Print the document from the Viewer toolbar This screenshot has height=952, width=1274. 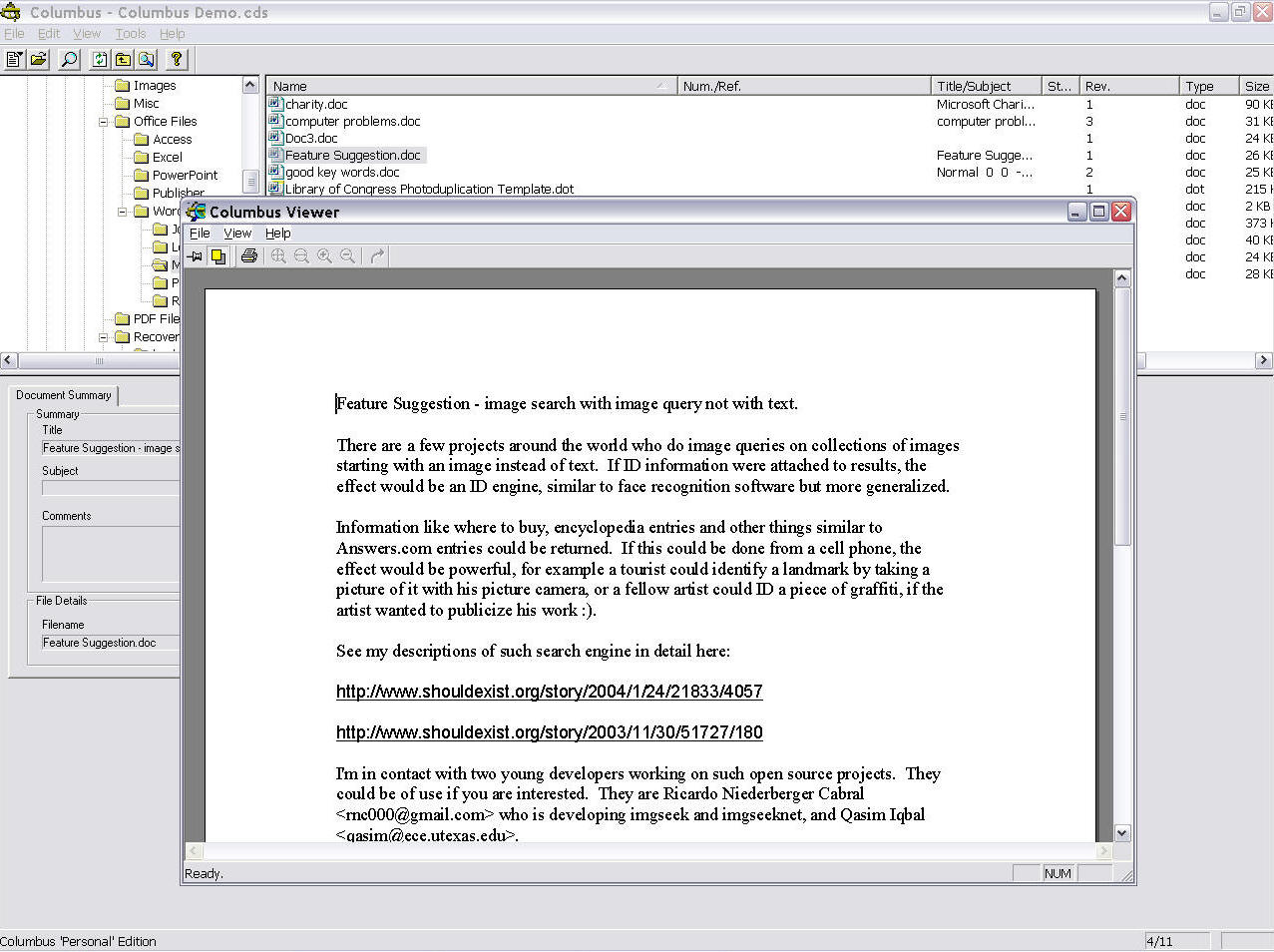(249, 256)
